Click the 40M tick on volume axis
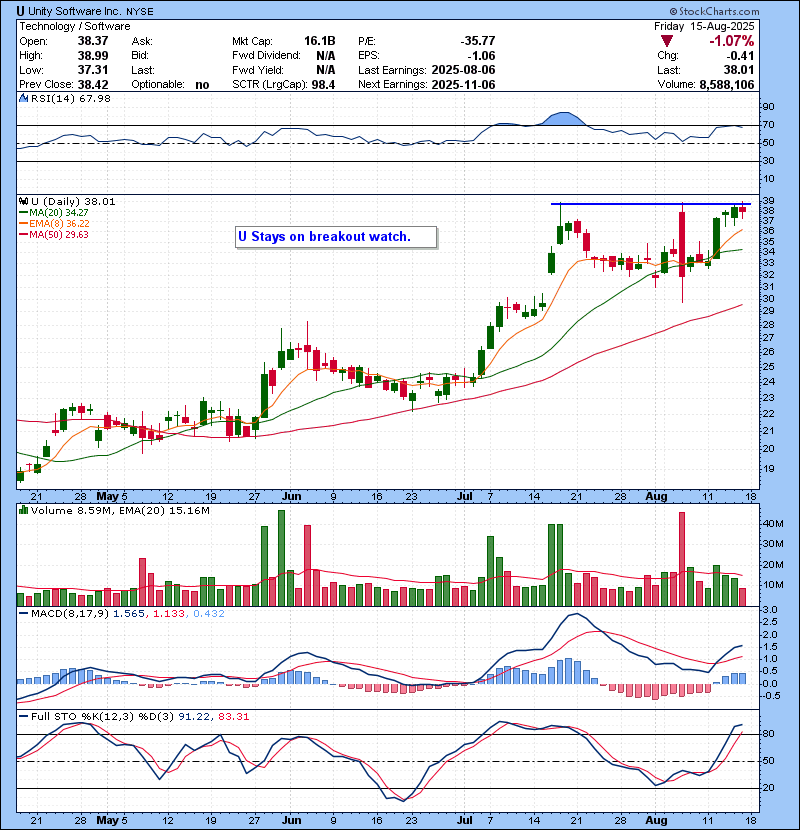 pyautogui.click(x=772, y=524)
